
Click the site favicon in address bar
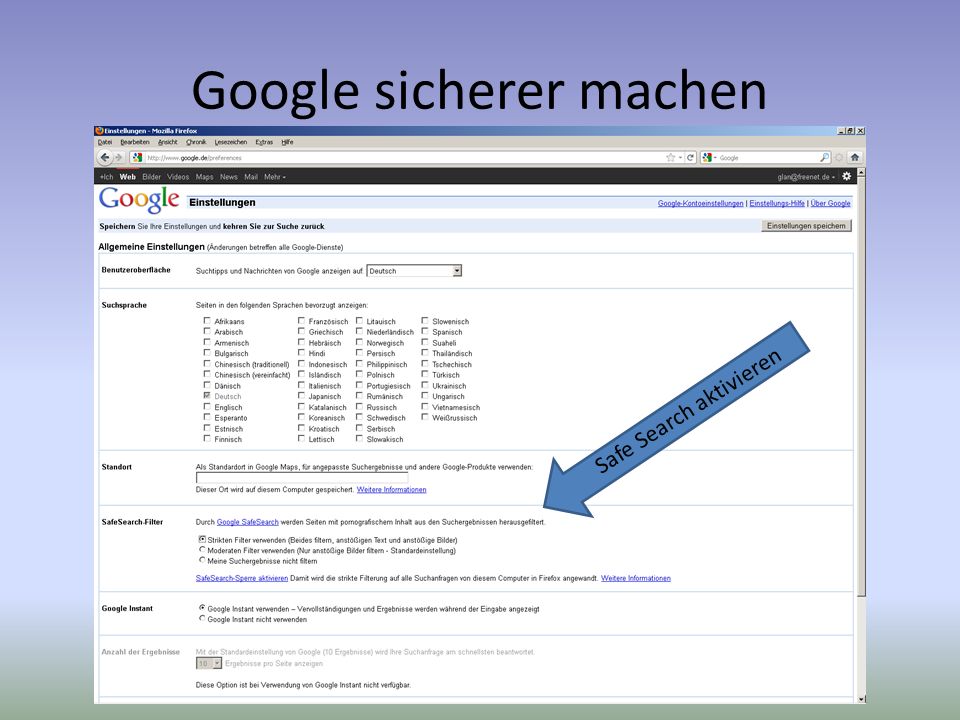(x=137, y=157)
